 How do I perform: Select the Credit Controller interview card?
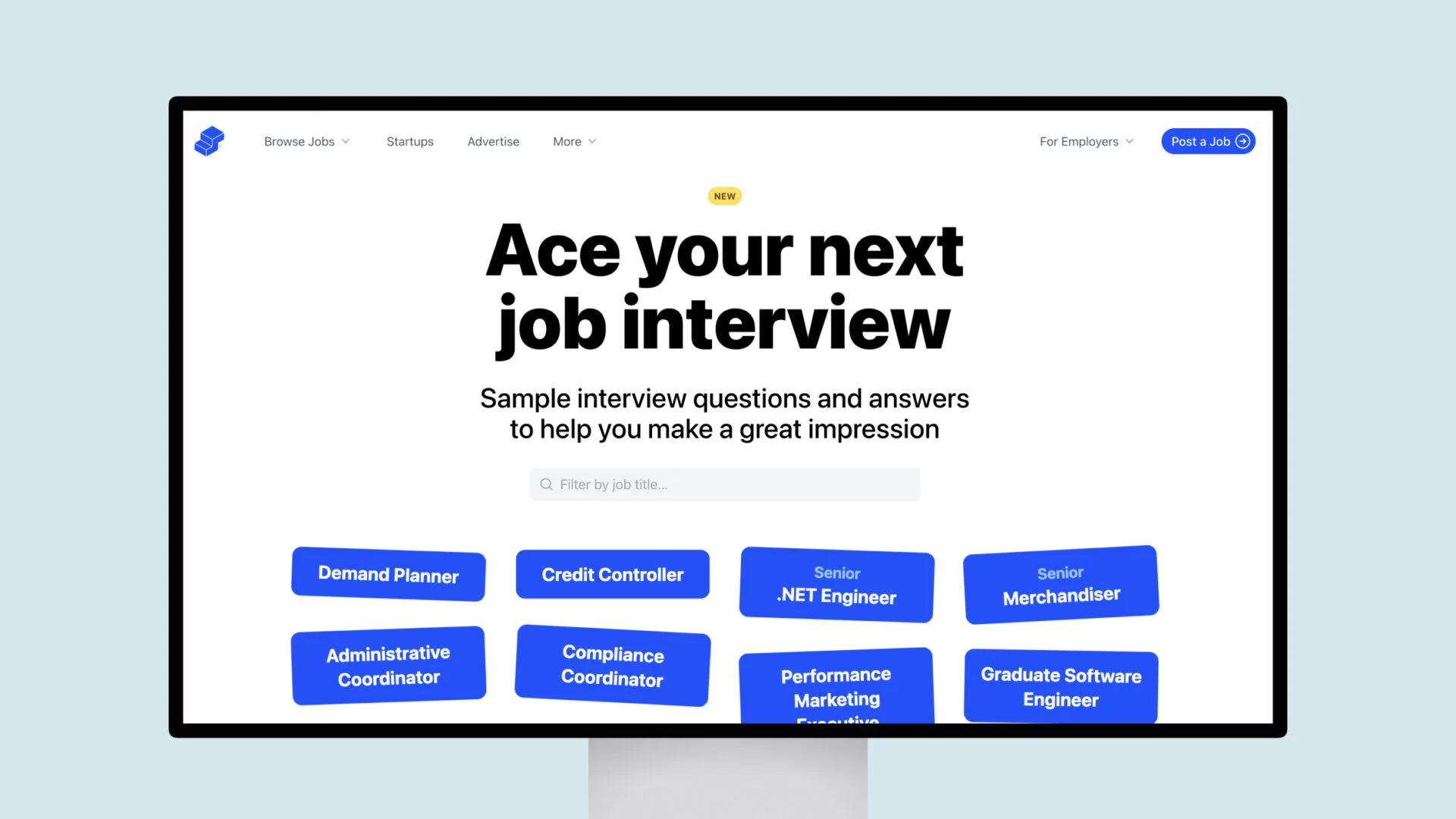pyautogui.click(x=613, y=573)
